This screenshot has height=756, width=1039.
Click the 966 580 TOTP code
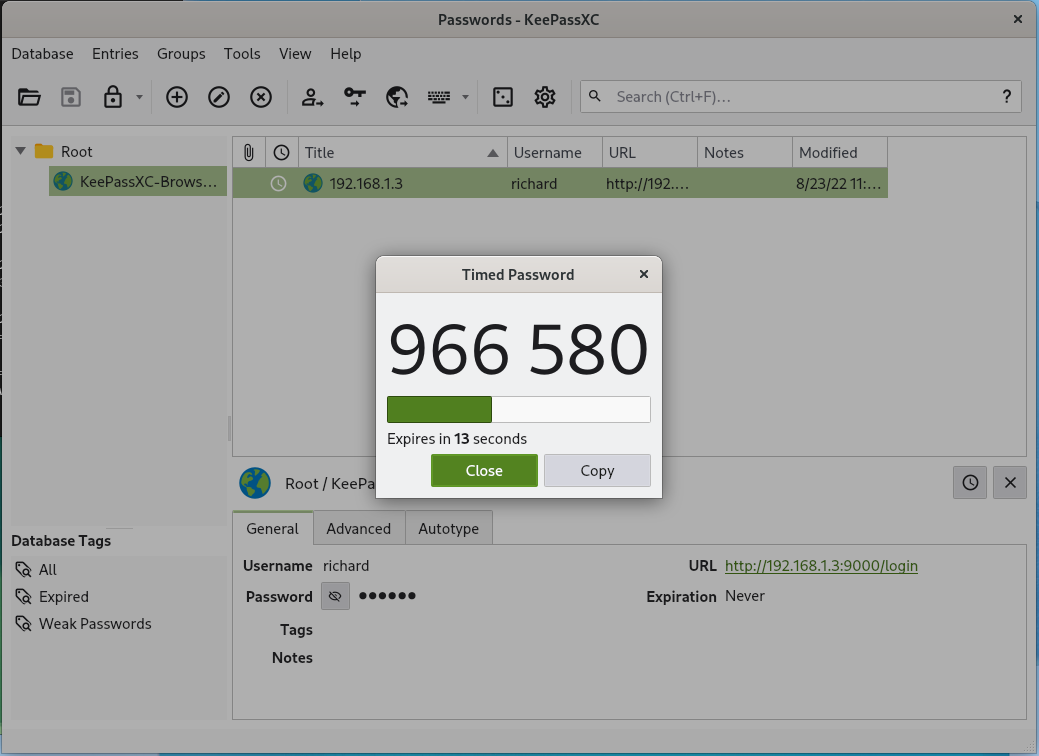[518, 349]
